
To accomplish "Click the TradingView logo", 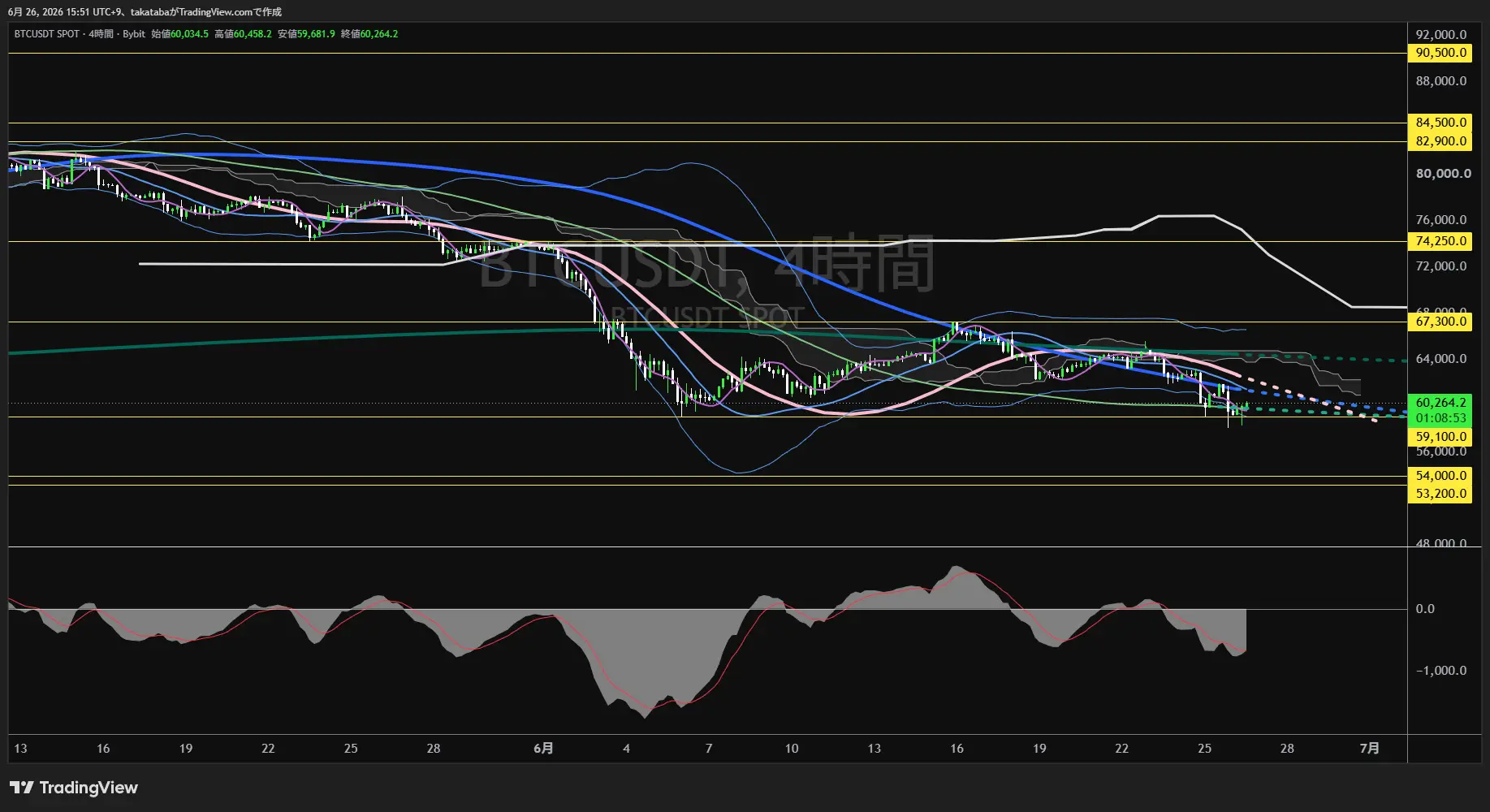I will [x=74, y=788].
